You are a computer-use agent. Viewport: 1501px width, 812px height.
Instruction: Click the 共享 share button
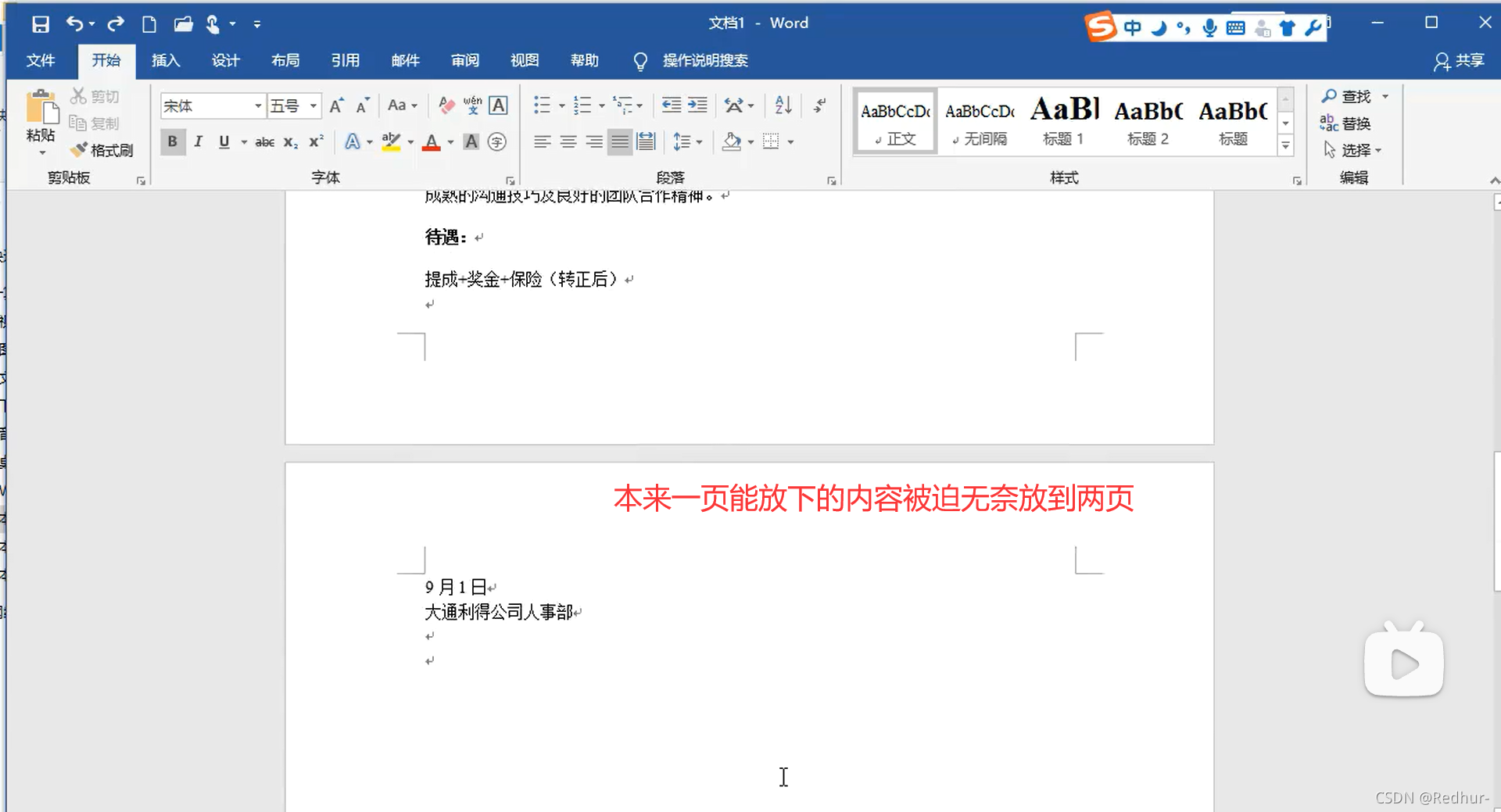point(1459,62)
